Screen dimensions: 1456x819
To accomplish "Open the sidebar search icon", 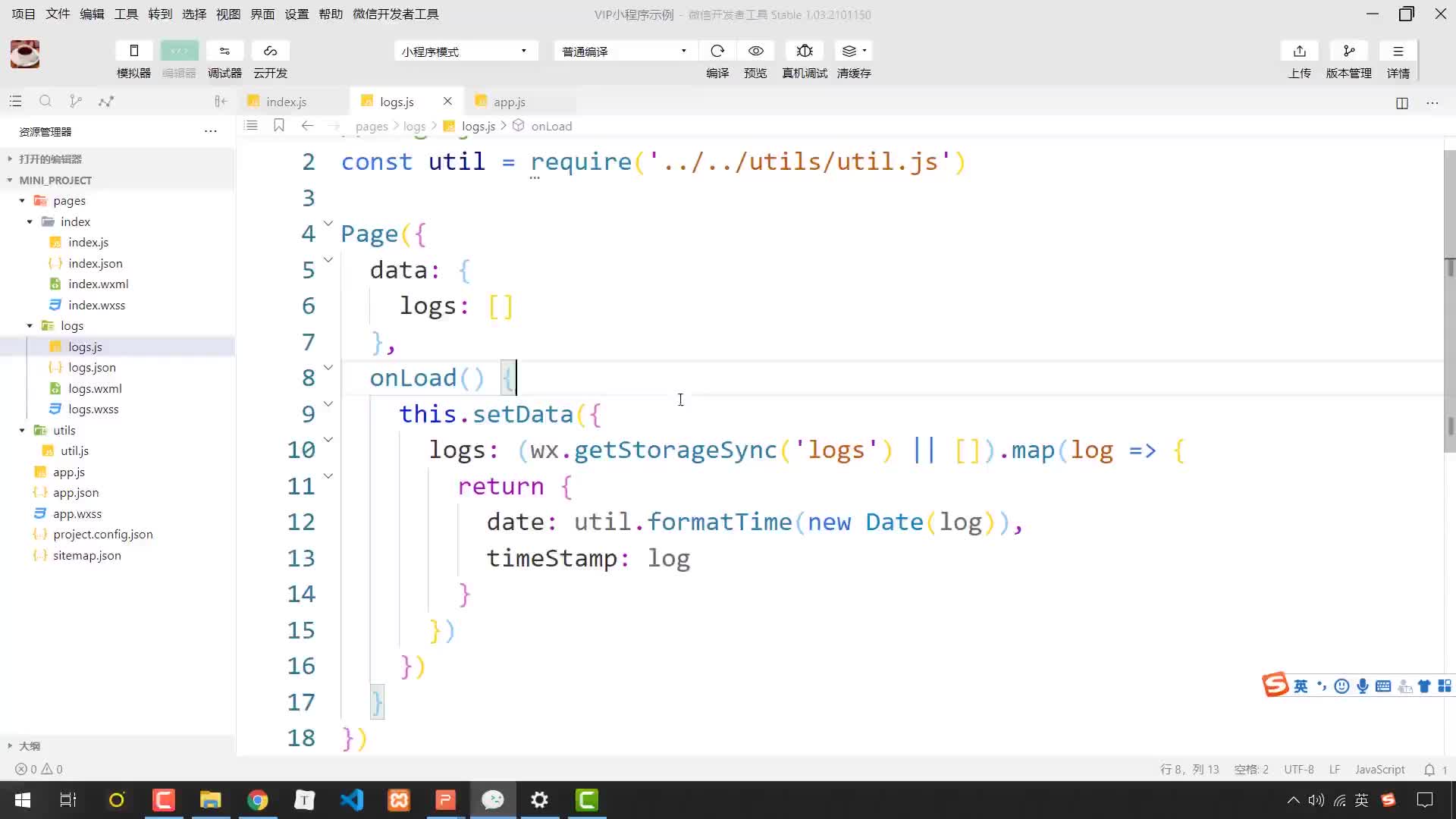I will [x=45, y=101].
